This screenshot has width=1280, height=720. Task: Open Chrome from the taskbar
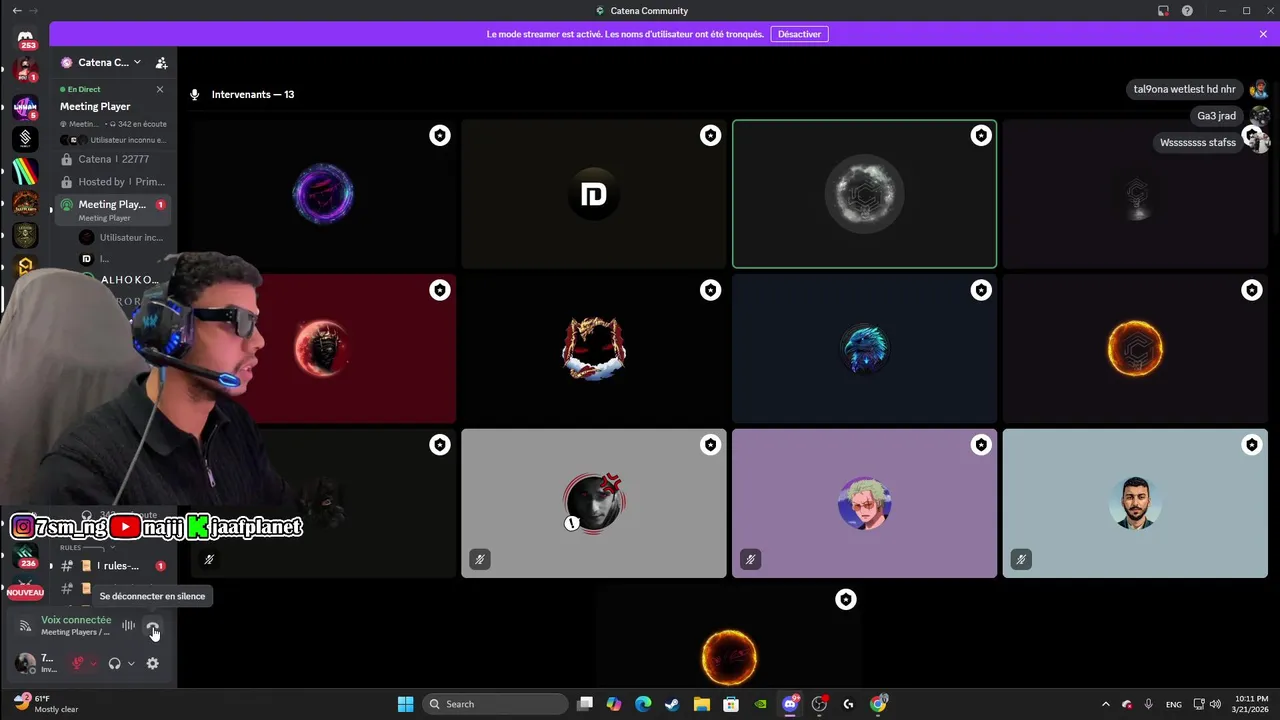tap(878, 704)
